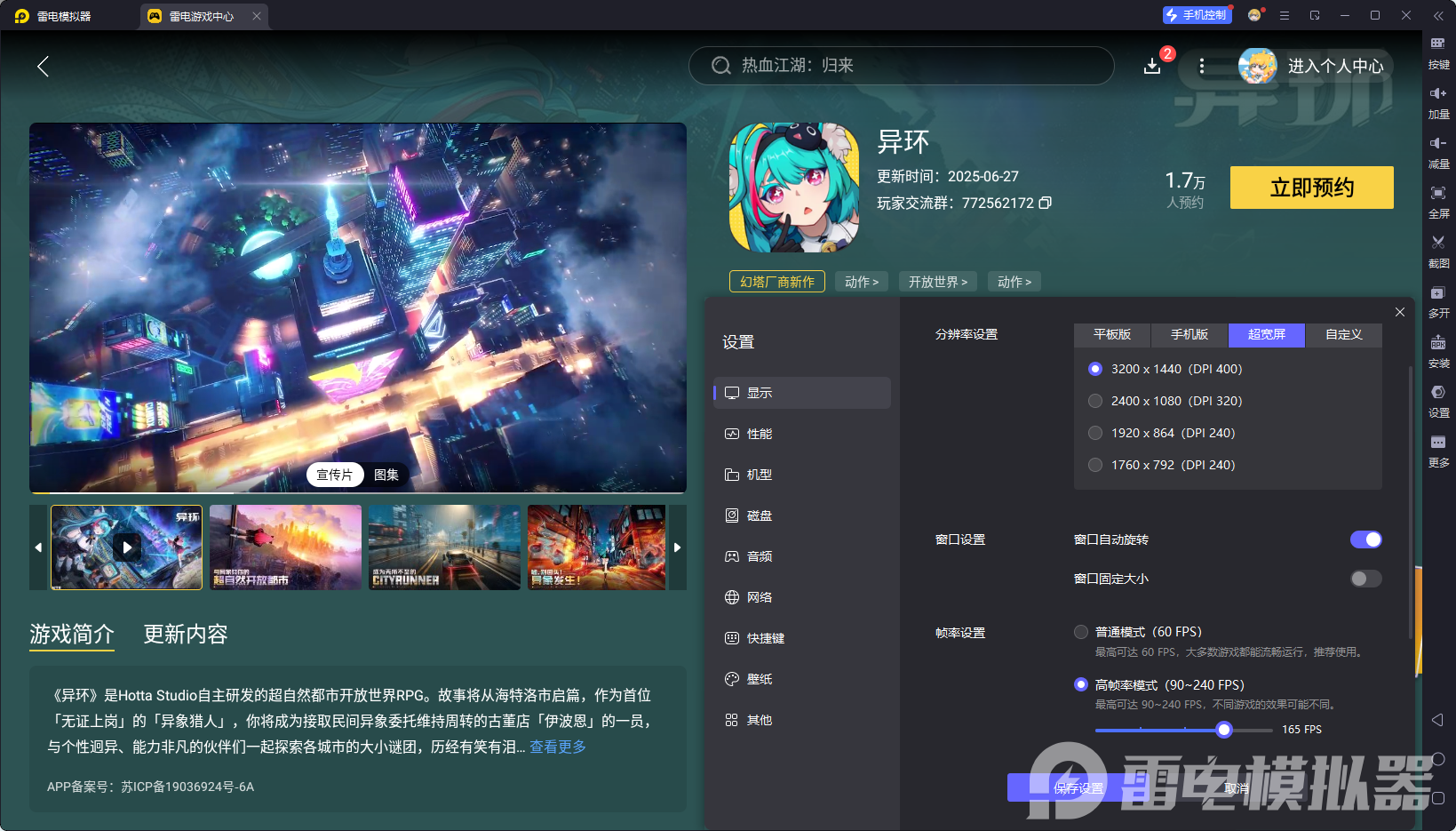1456x831 pixels.
Task: Click the 查看更多 link in description
Action: [558, 747]
